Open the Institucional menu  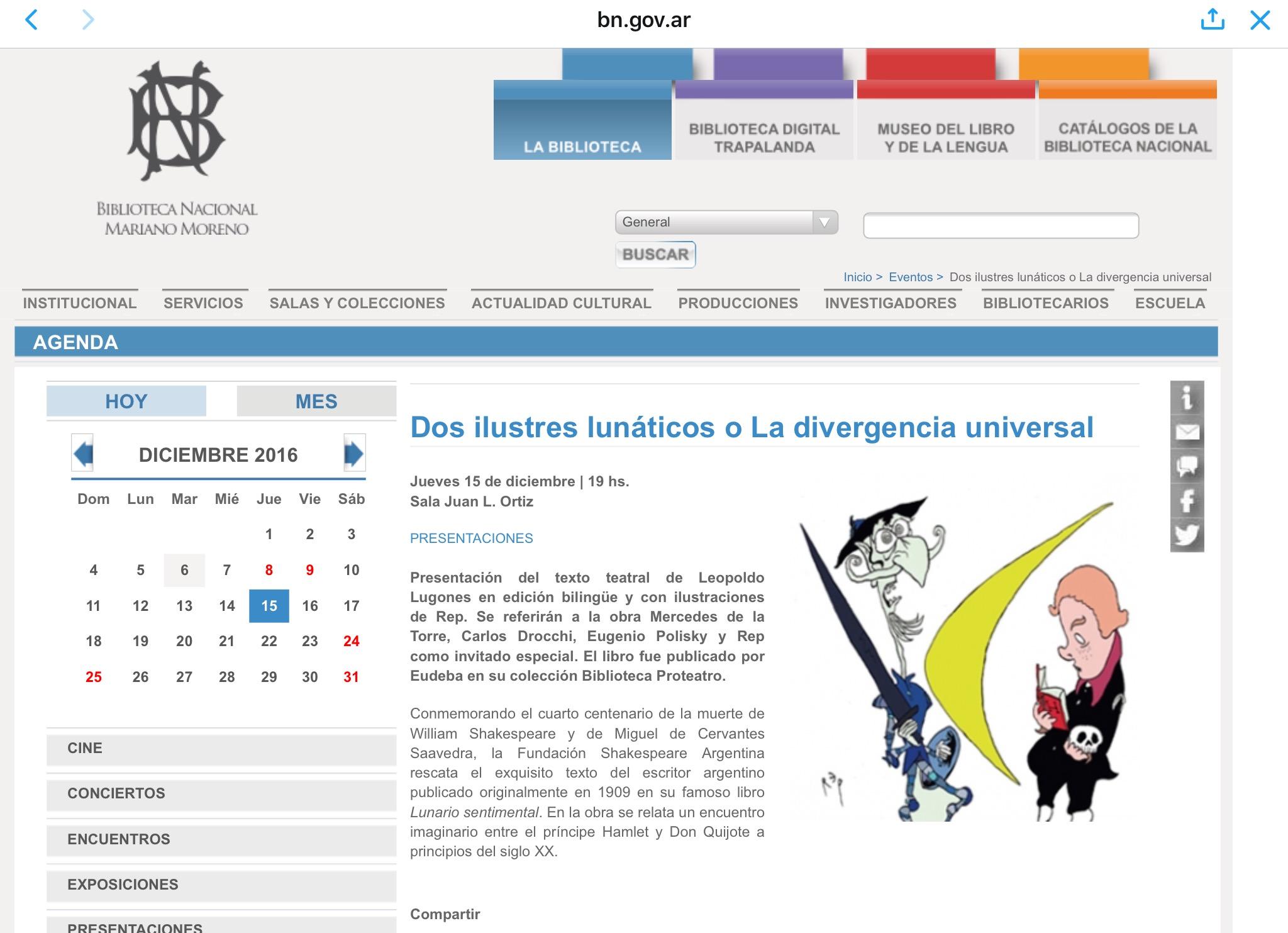tap(80, 303)
